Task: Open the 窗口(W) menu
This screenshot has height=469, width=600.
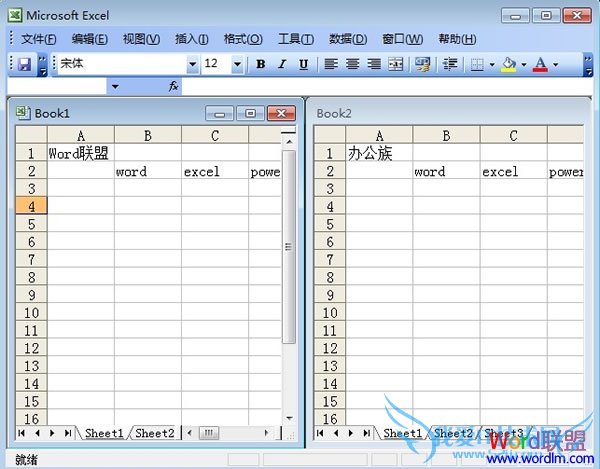Action: point(403,39)
